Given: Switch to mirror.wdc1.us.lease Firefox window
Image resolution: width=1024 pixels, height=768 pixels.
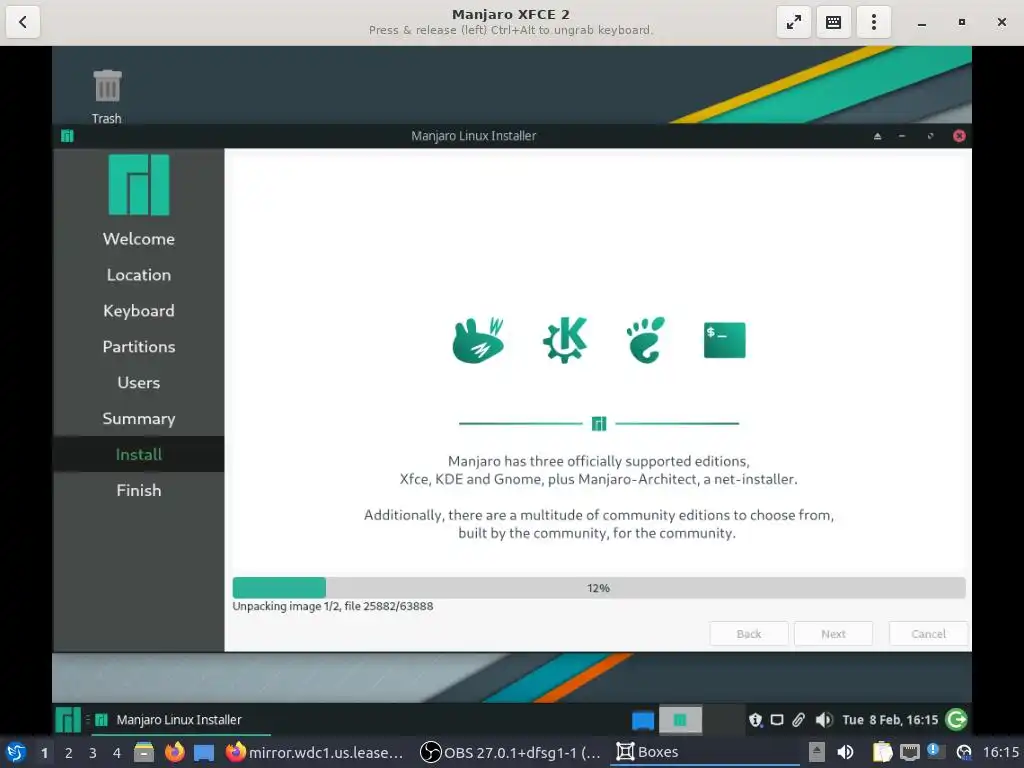Looking at the screenshot, I should [x=315, y=752].
